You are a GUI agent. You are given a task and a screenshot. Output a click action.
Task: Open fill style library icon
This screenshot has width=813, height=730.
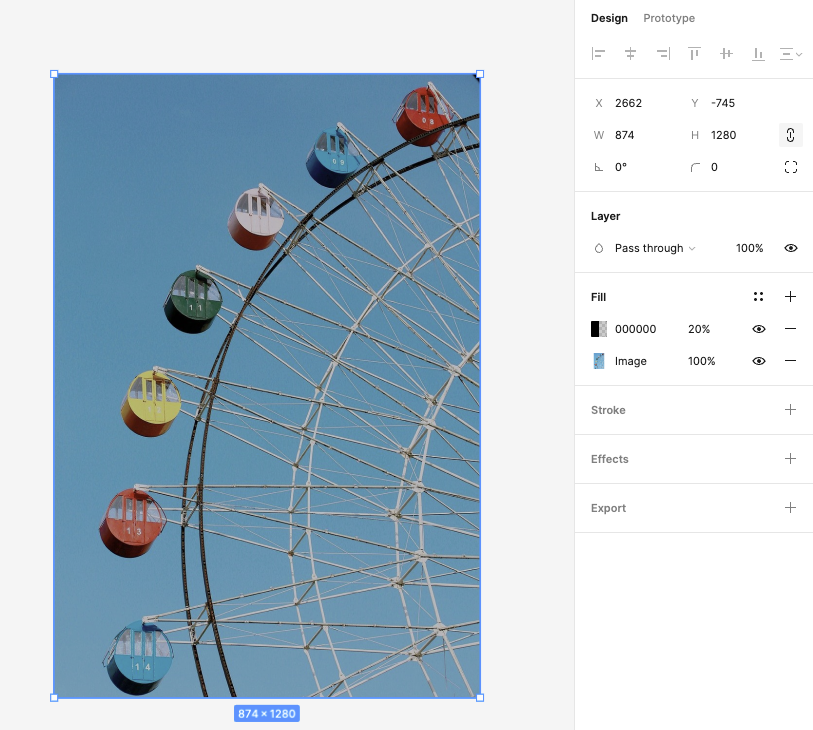[x=759, y=297]
